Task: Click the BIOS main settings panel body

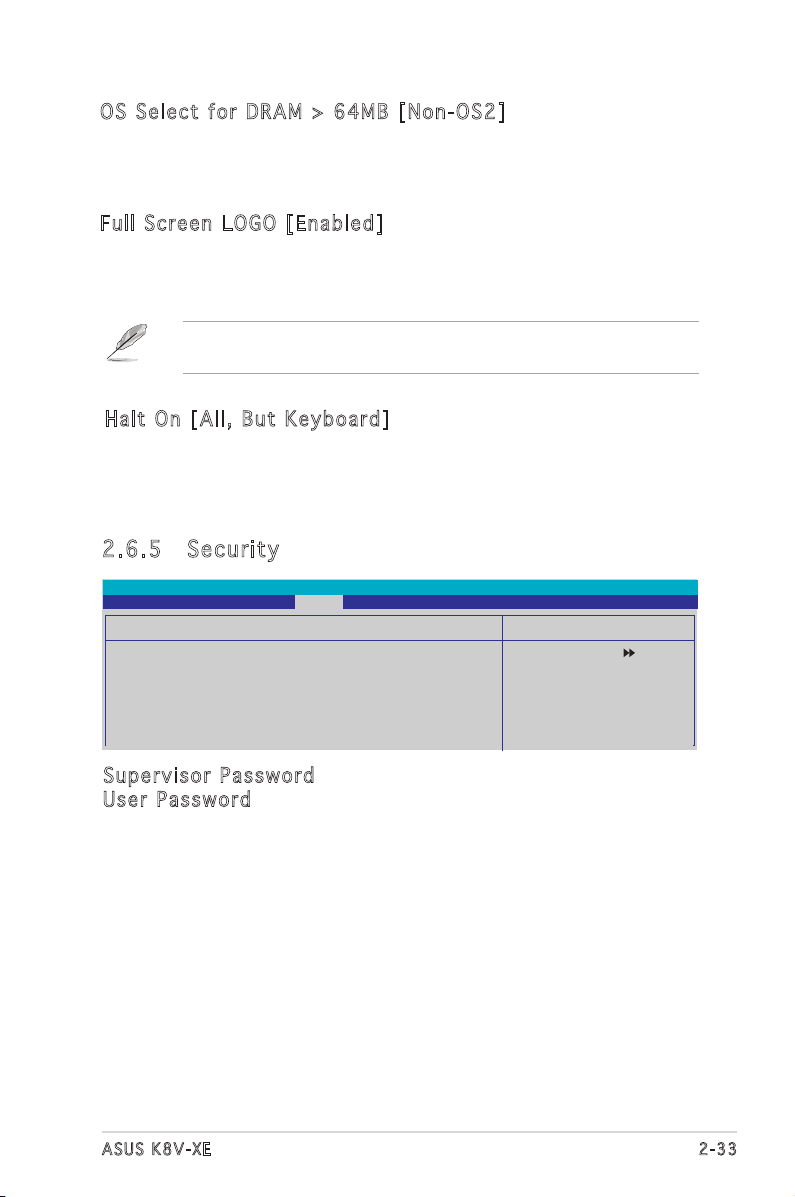Action: tap(303, 695)
